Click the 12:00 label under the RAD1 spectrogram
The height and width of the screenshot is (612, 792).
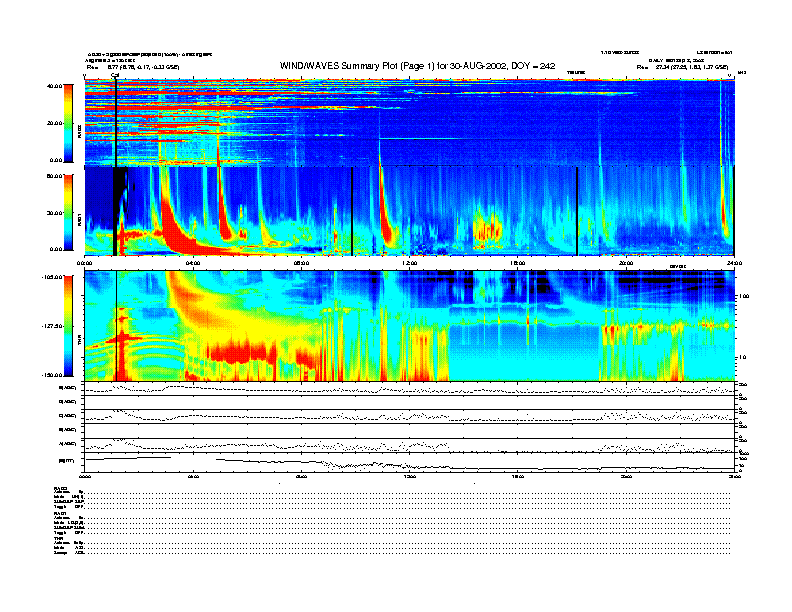409,264
